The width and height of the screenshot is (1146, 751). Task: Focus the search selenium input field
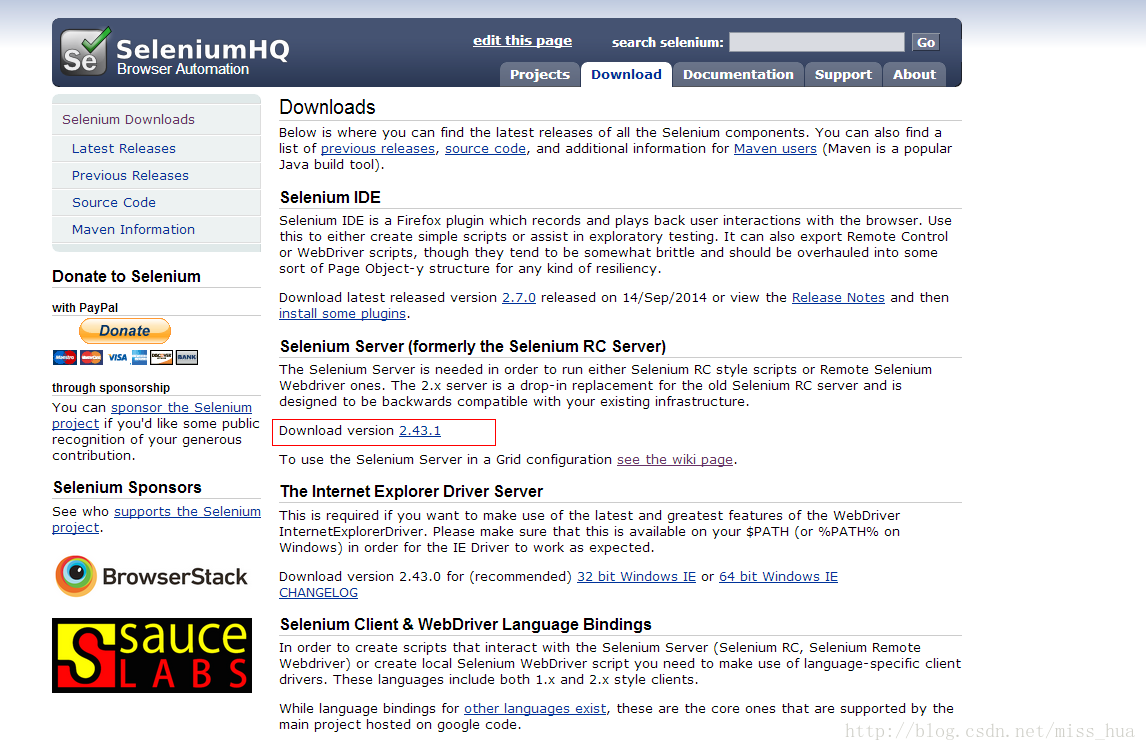[816, 42]
